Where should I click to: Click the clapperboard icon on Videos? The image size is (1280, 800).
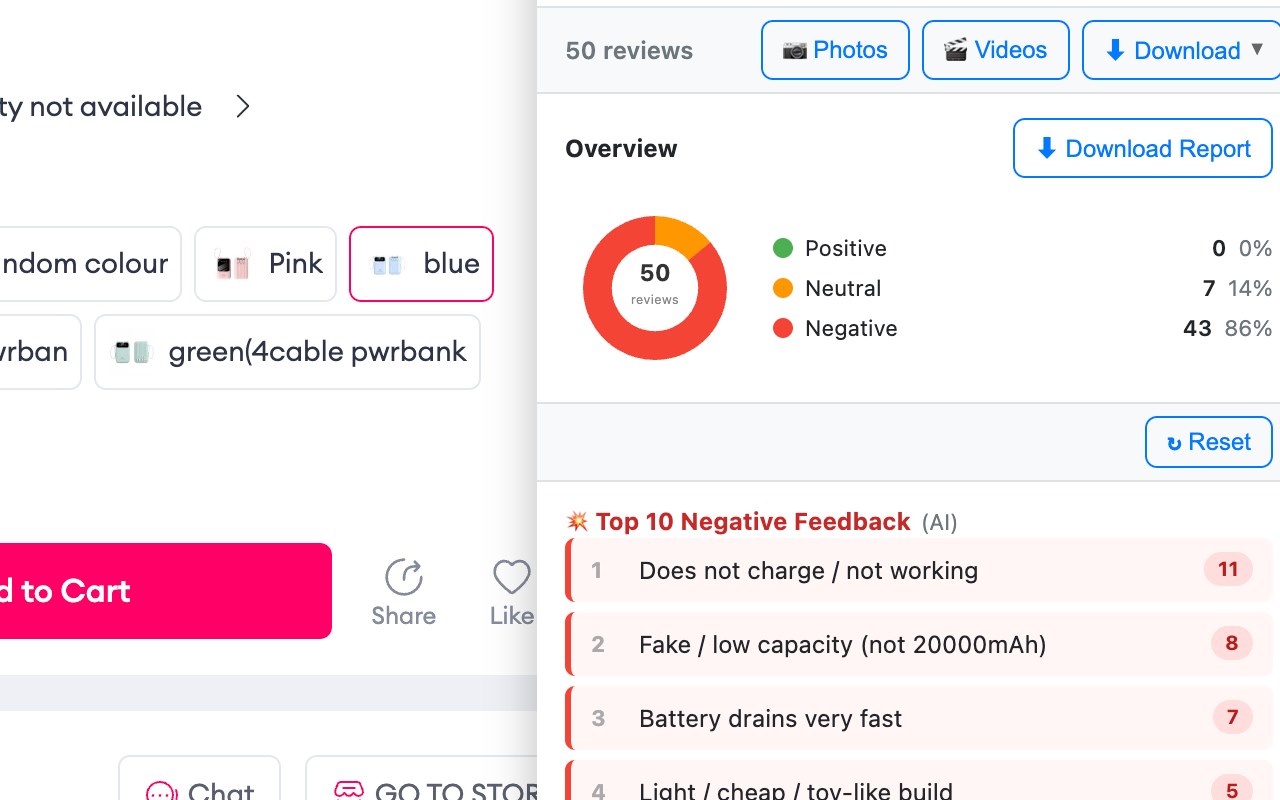pyautogui.click(x=955, y=51)
